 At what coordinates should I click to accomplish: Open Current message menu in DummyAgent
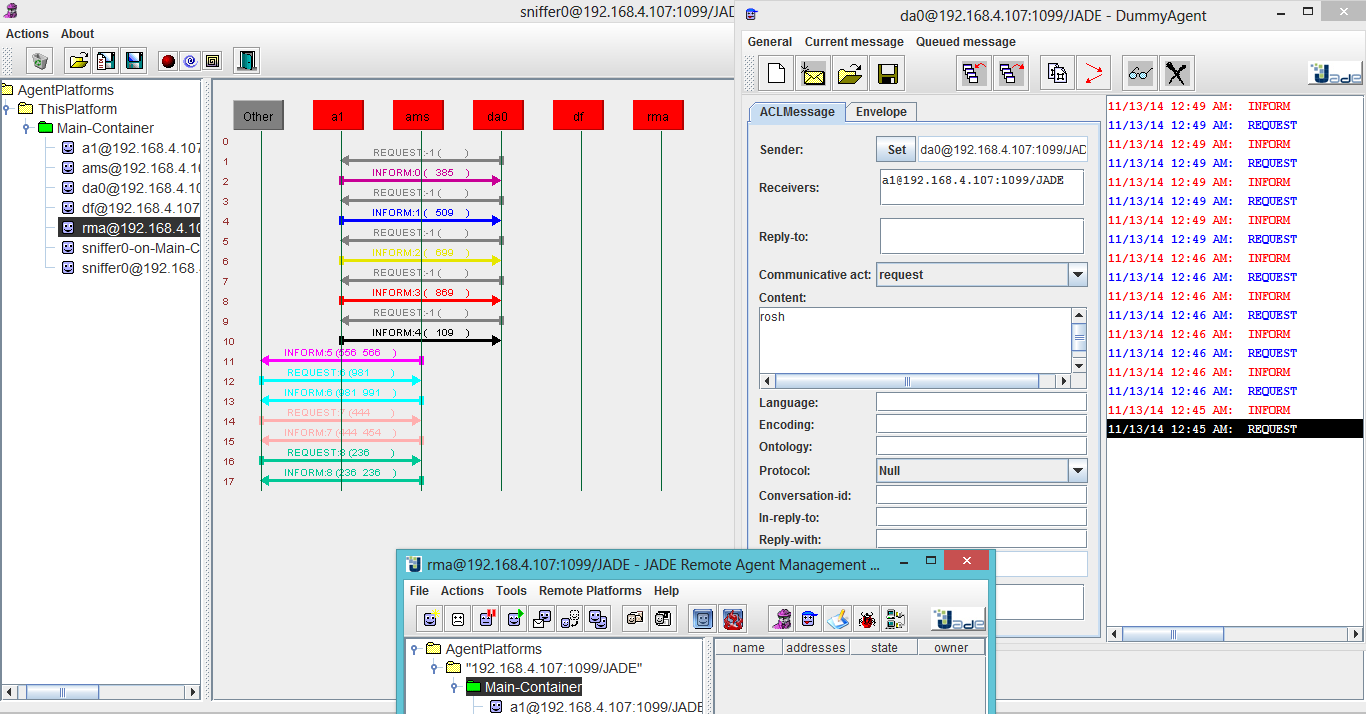tap(854, 42)
